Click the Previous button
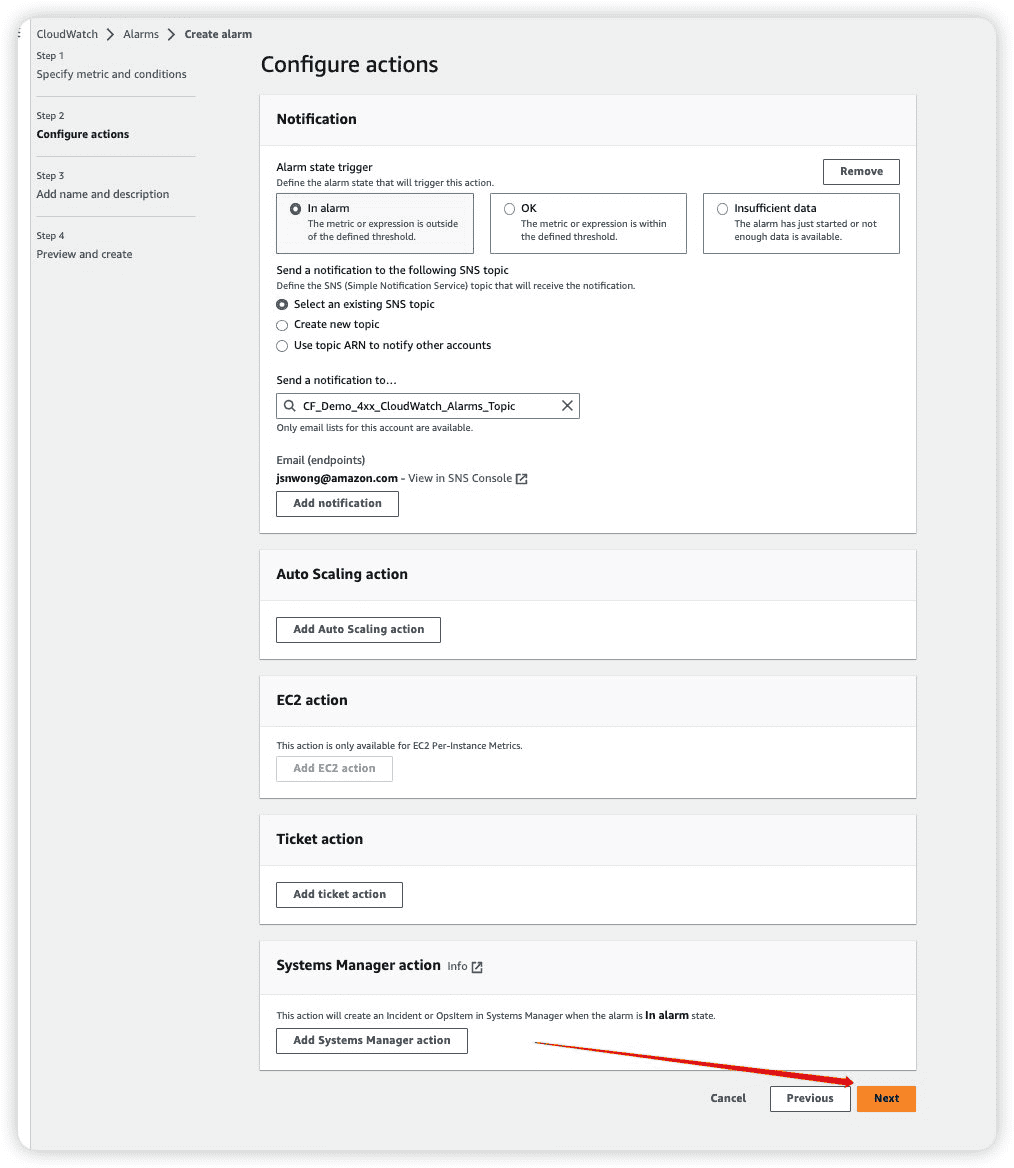This screenshot has height=1168, width=1014. click(x=810, y=1099)
